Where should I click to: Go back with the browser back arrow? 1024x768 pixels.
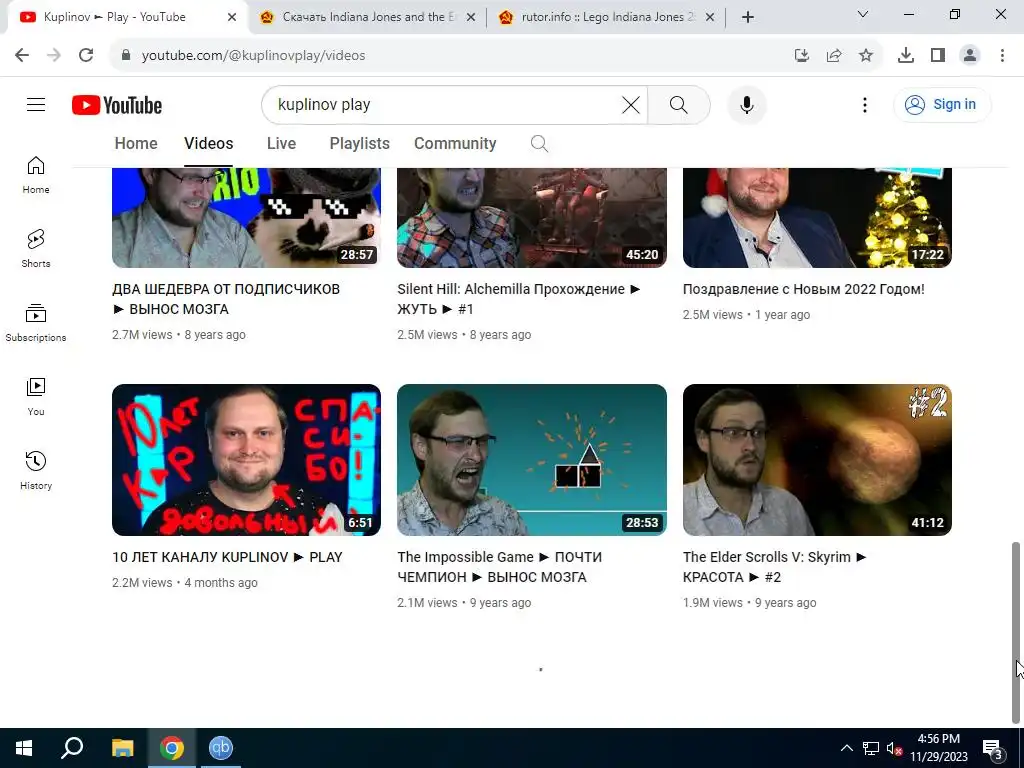tap(22, 55)
